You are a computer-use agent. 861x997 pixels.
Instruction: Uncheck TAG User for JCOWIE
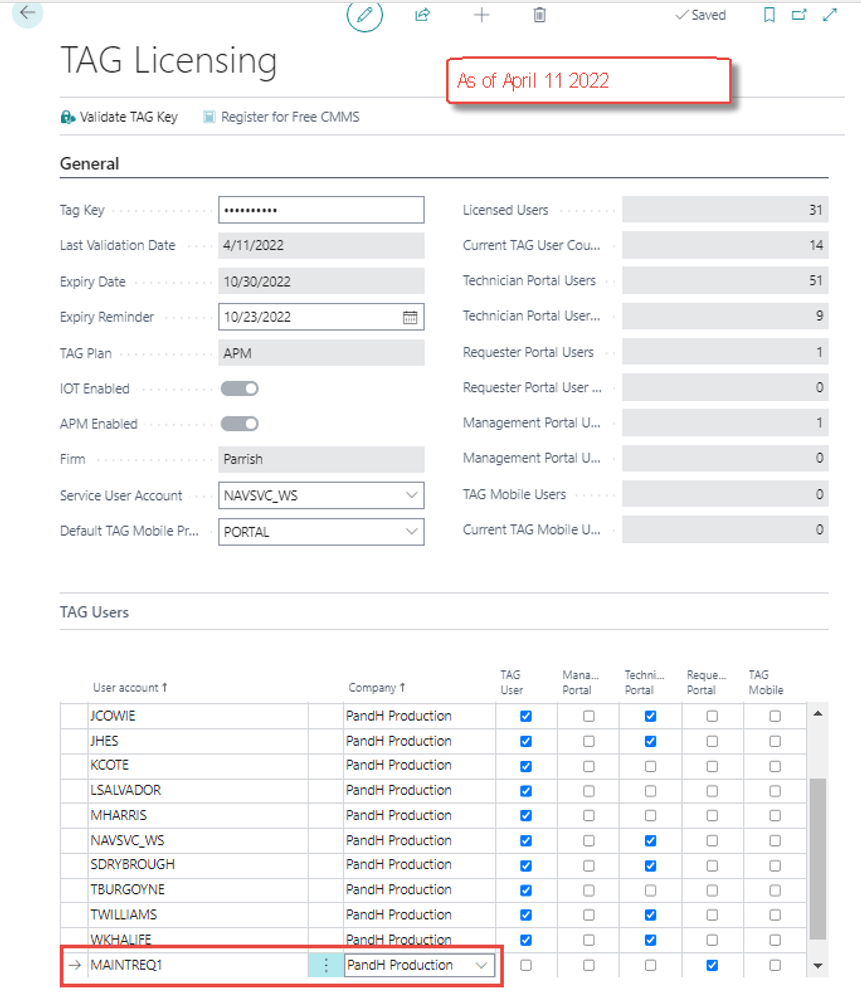point(526,716)
